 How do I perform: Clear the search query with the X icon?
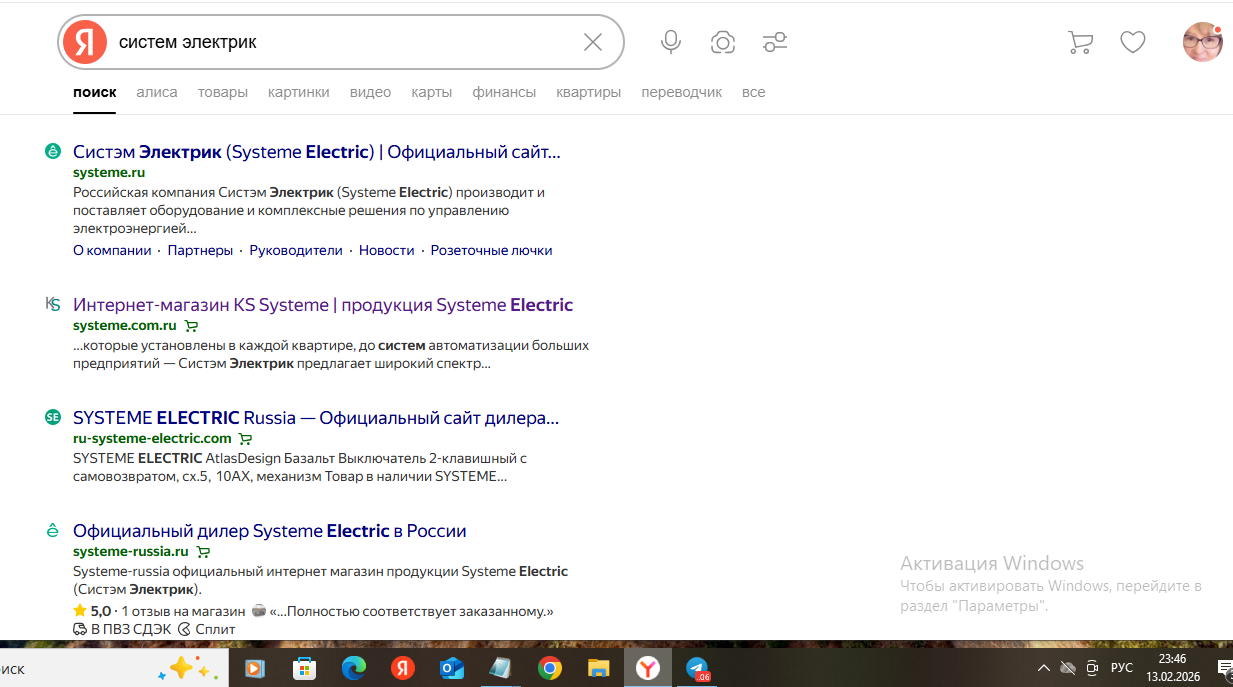[593, 42]
